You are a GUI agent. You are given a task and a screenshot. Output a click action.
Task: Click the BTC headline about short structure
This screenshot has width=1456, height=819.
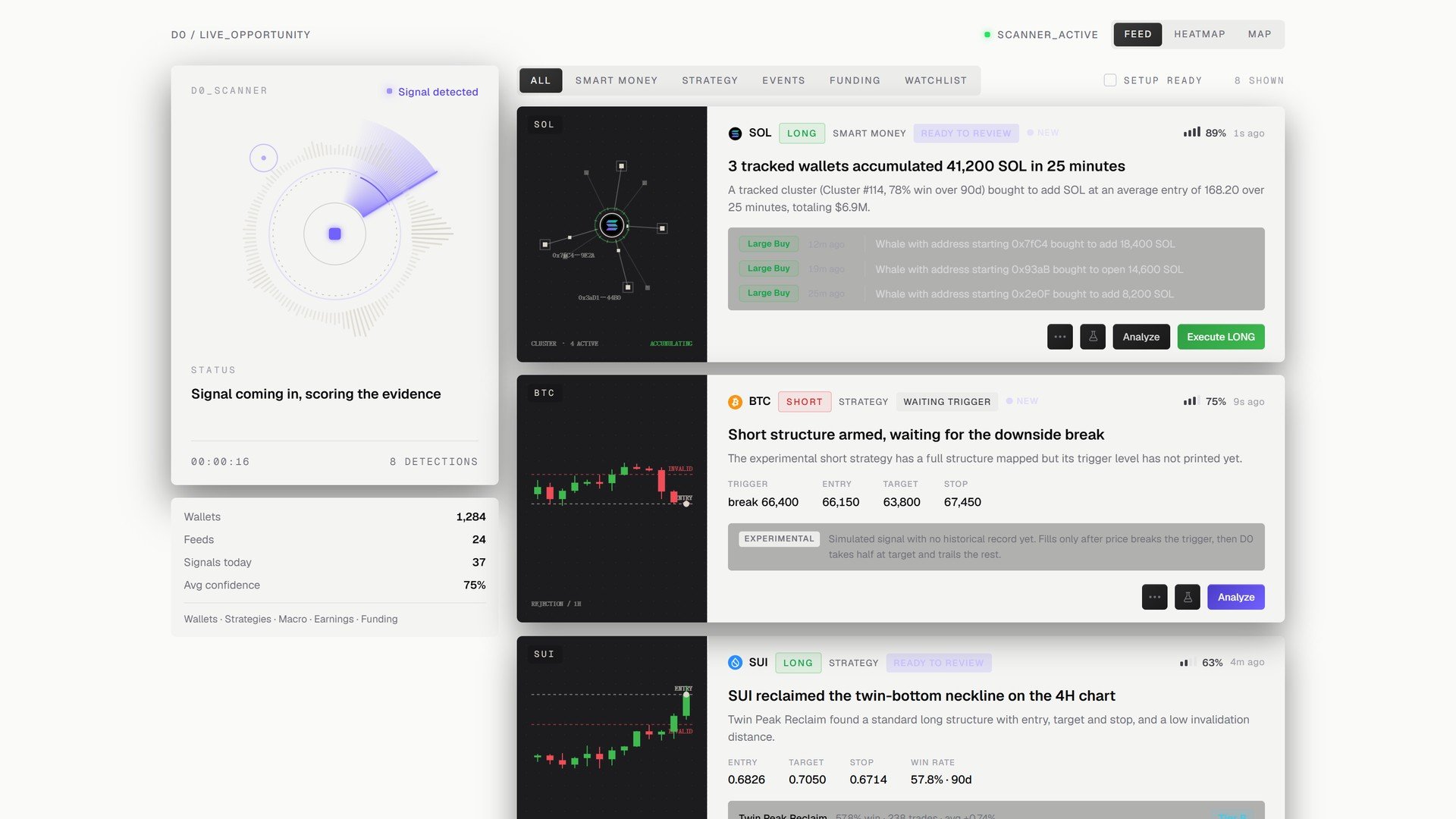915,435
